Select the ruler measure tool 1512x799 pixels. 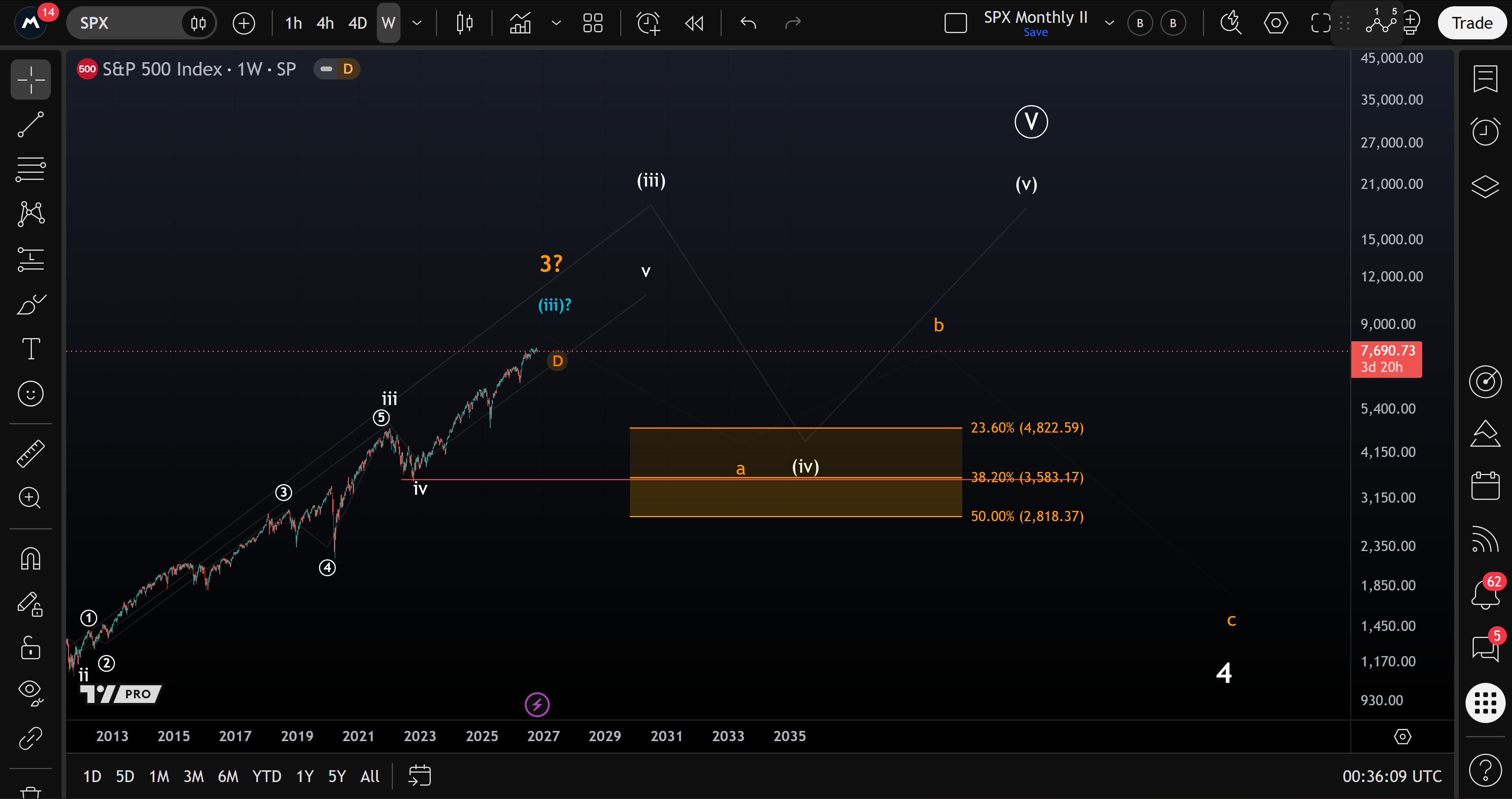pos(31,453)
